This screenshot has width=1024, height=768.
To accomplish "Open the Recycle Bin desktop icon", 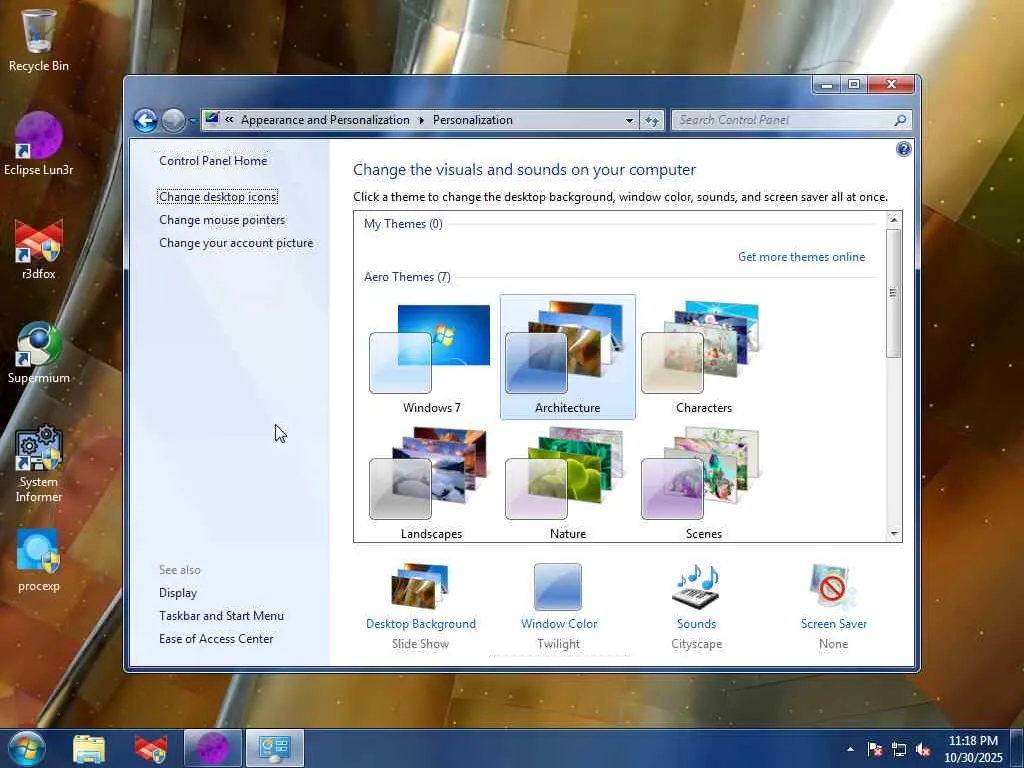I will pos(39,39).
